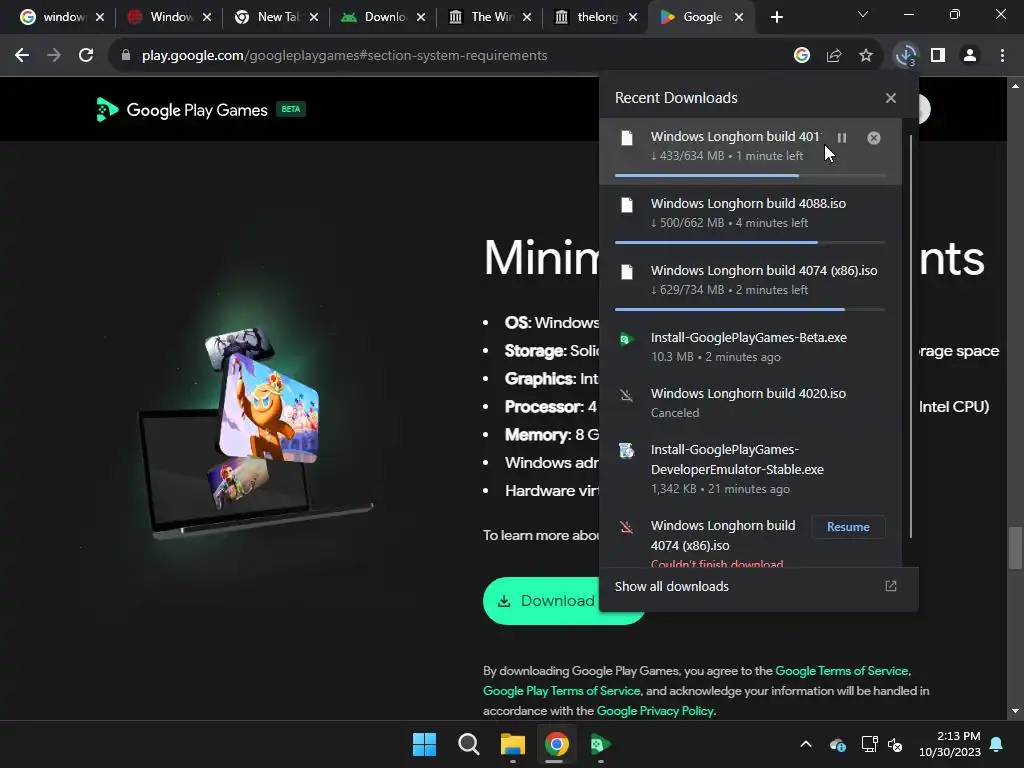The height and width of the screenshot is (768, 1024).
Task: Click the Google icon in the address bar
Action: (x=802, y=56)
